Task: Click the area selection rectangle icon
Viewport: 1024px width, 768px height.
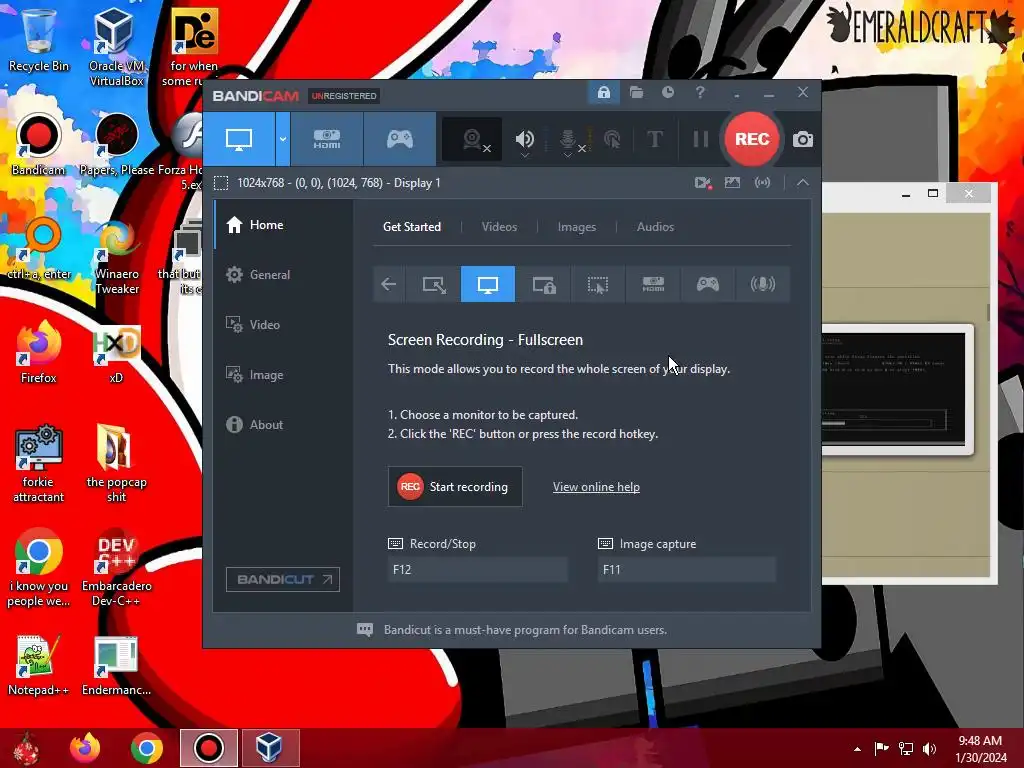Action: [221, 183]
